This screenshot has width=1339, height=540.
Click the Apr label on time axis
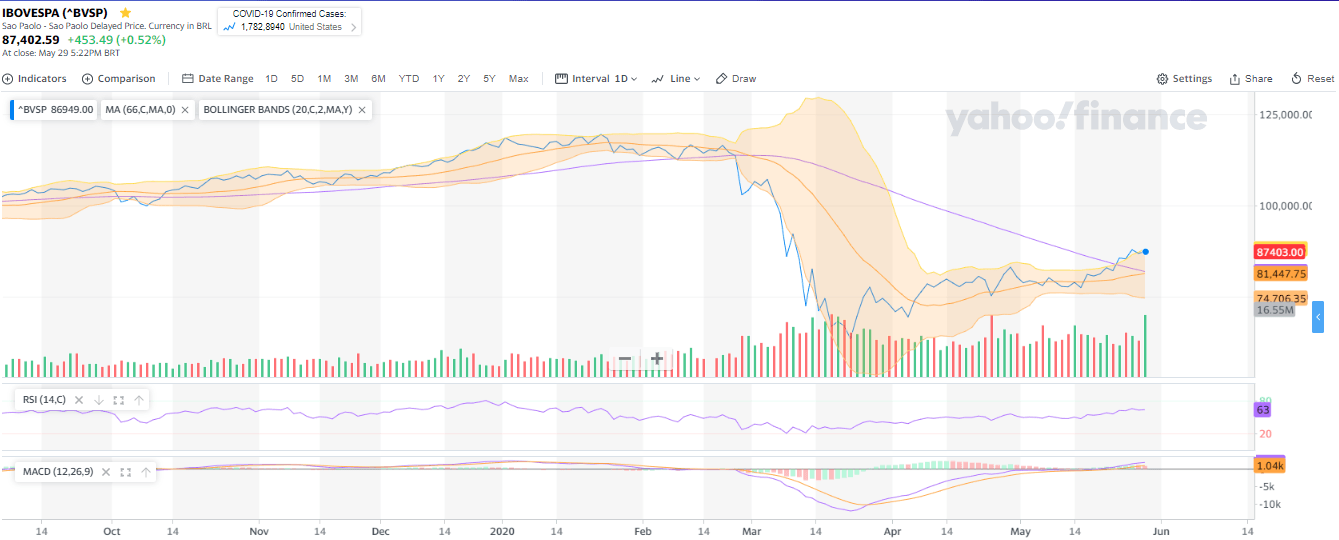coord(894,531)
